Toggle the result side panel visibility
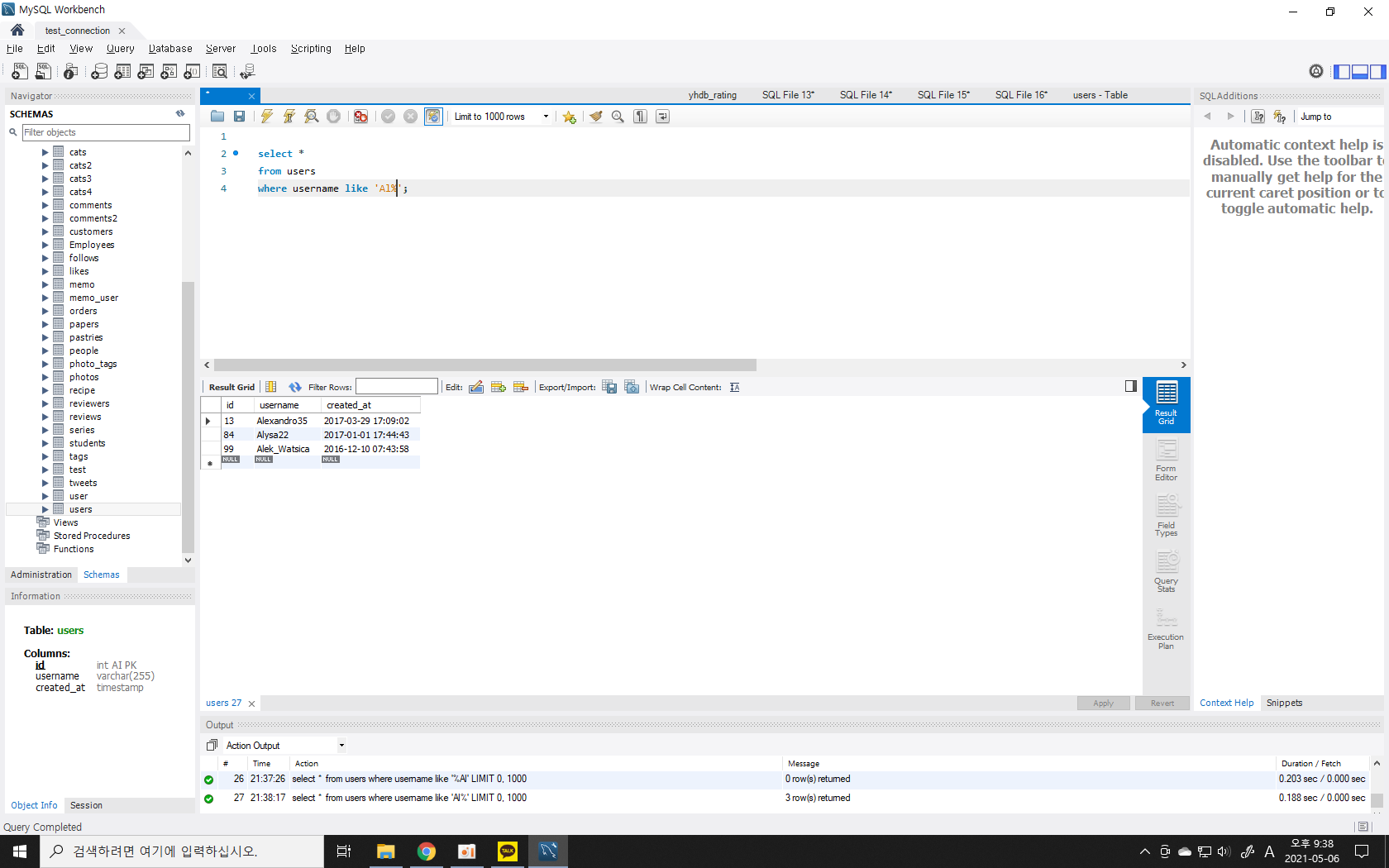Image resolution: width=1389 pixels, height=868 pixels. [x=1131, y=386]
